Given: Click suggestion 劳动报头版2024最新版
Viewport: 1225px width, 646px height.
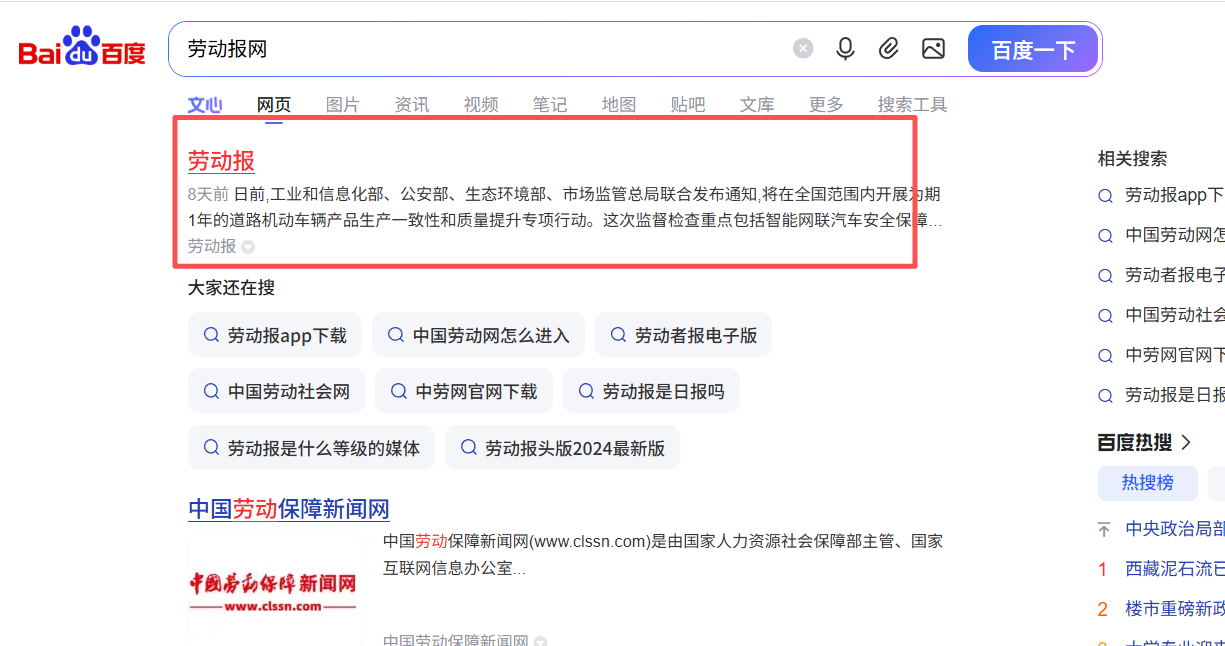Looking at the screenshot, I should tap(562, 447).
